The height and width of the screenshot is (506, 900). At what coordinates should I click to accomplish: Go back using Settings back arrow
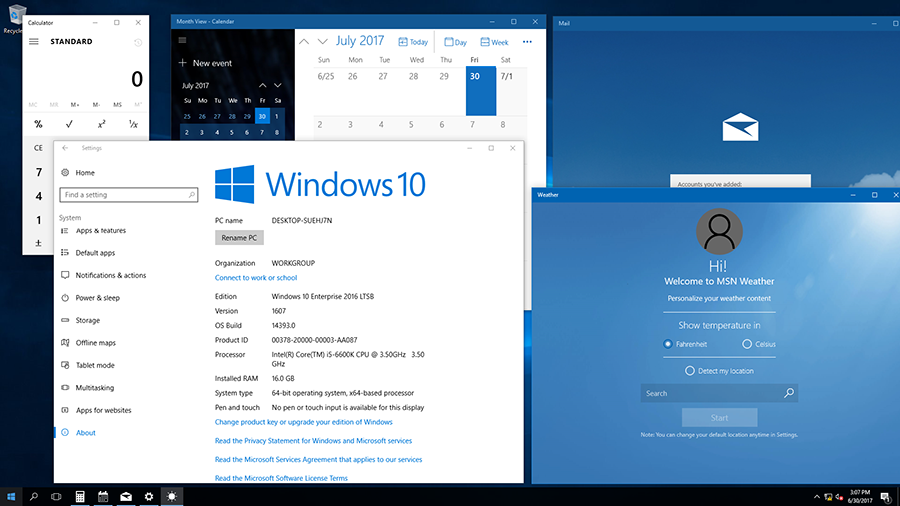pyautogui.click(x=65, y=148)
